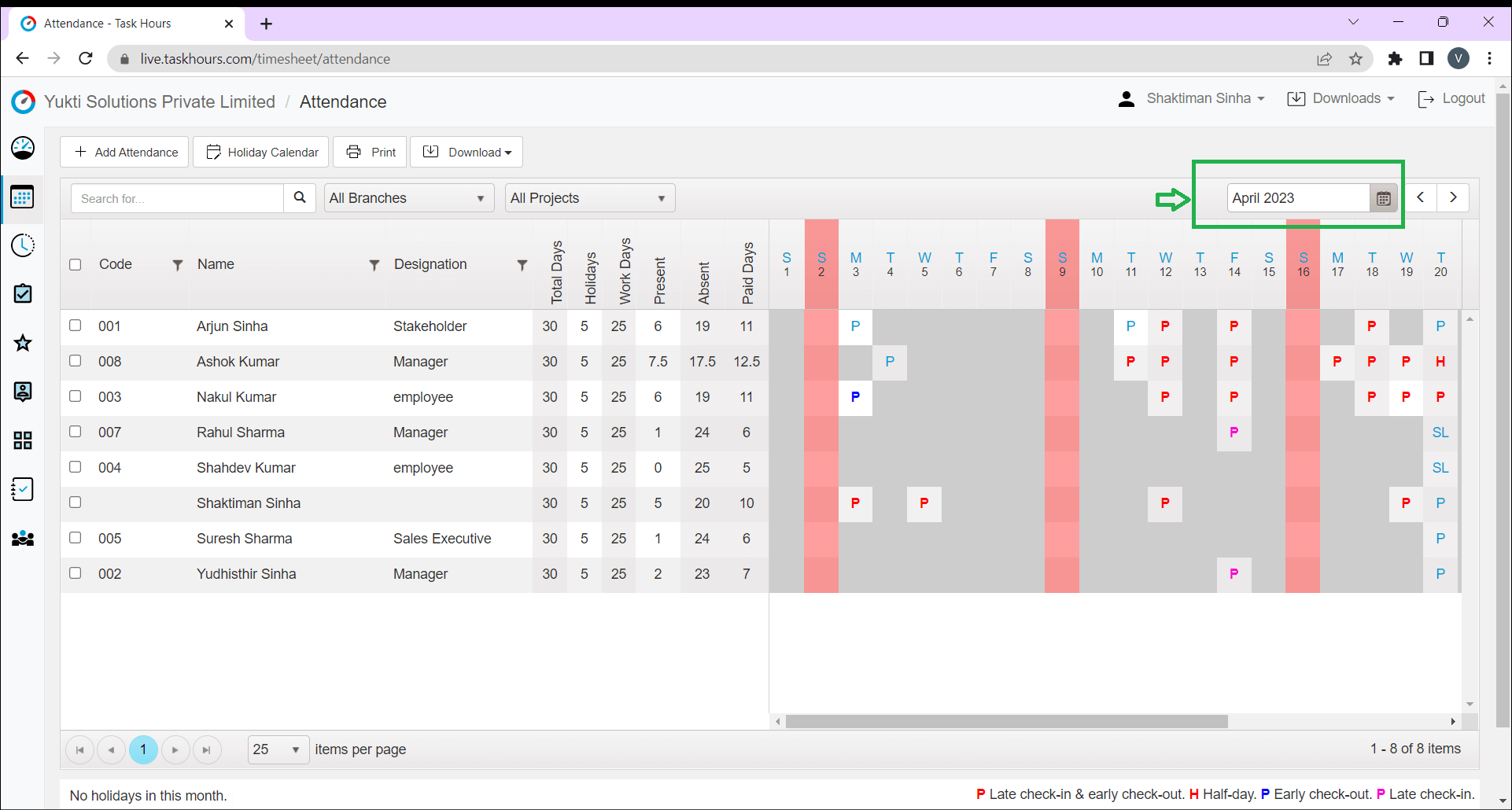
Task: Print the attendance sheet
Action: point(370,152)
